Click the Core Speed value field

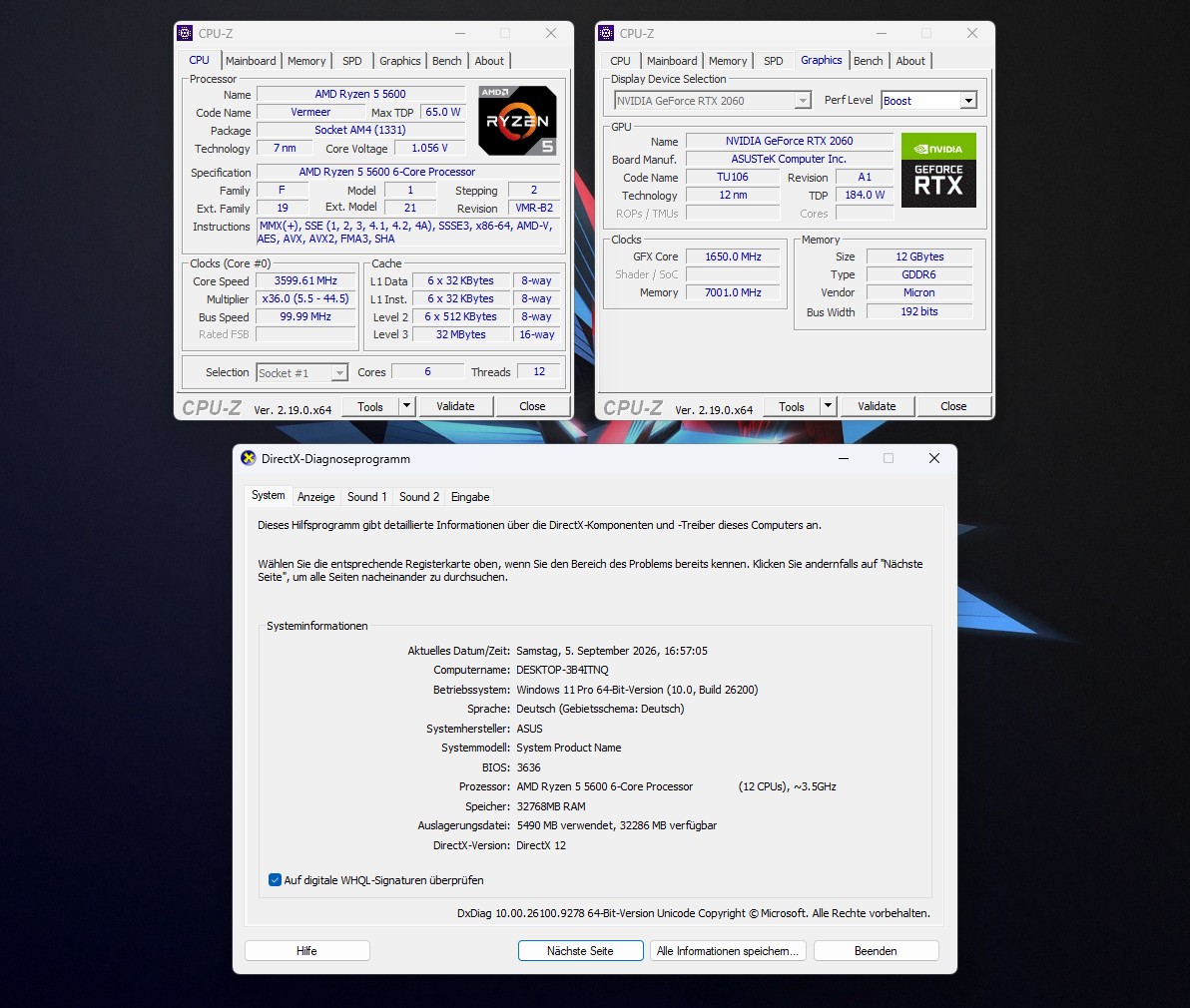pyautogui.click(x=305, y=280)
